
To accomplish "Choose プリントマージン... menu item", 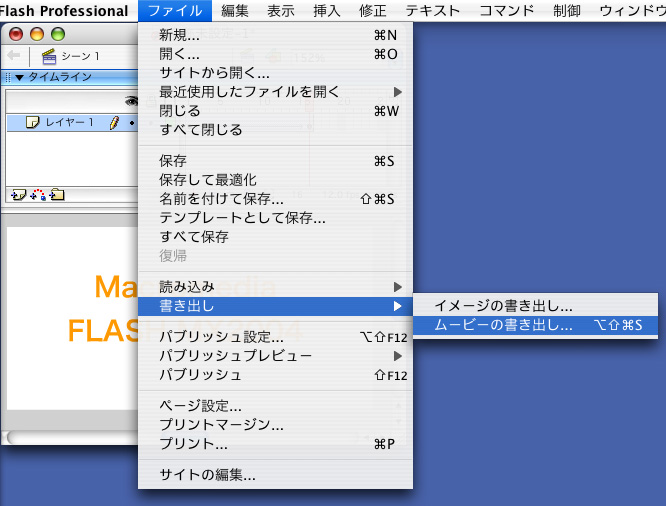I will 275,425.
